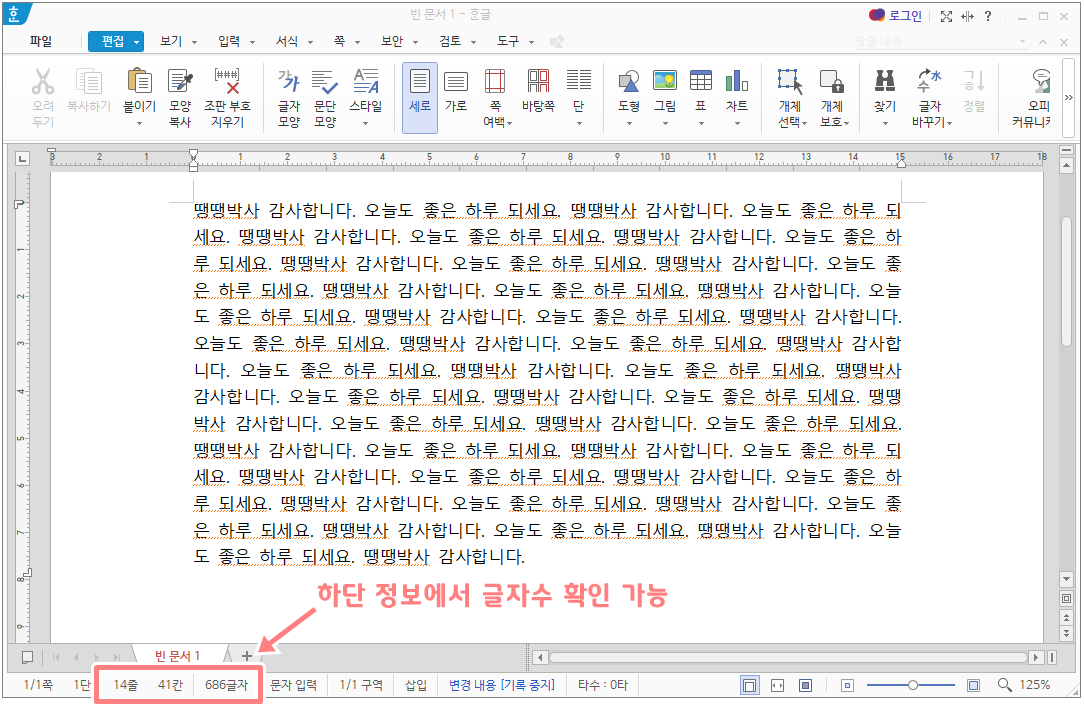Select the 찾기 (Find) binoculars icon

[883, 90]
